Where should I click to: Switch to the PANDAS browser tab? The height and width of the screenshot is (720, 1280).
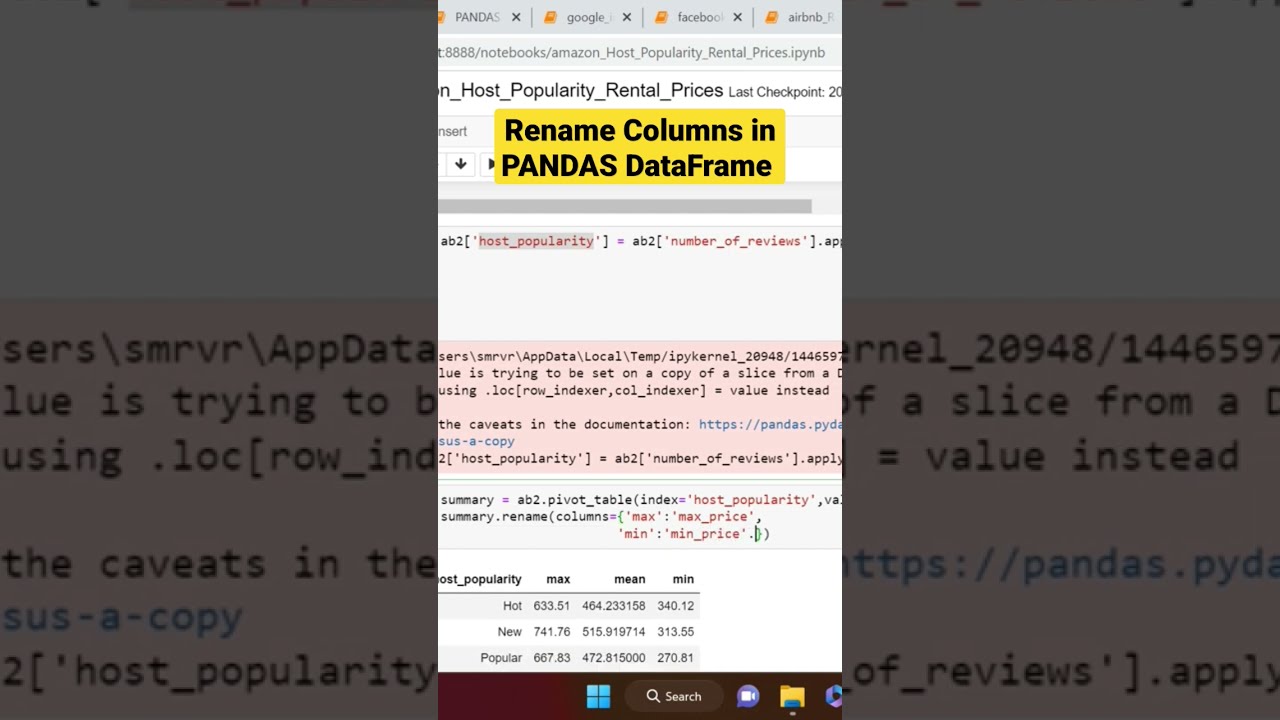[x=478, y=17]
